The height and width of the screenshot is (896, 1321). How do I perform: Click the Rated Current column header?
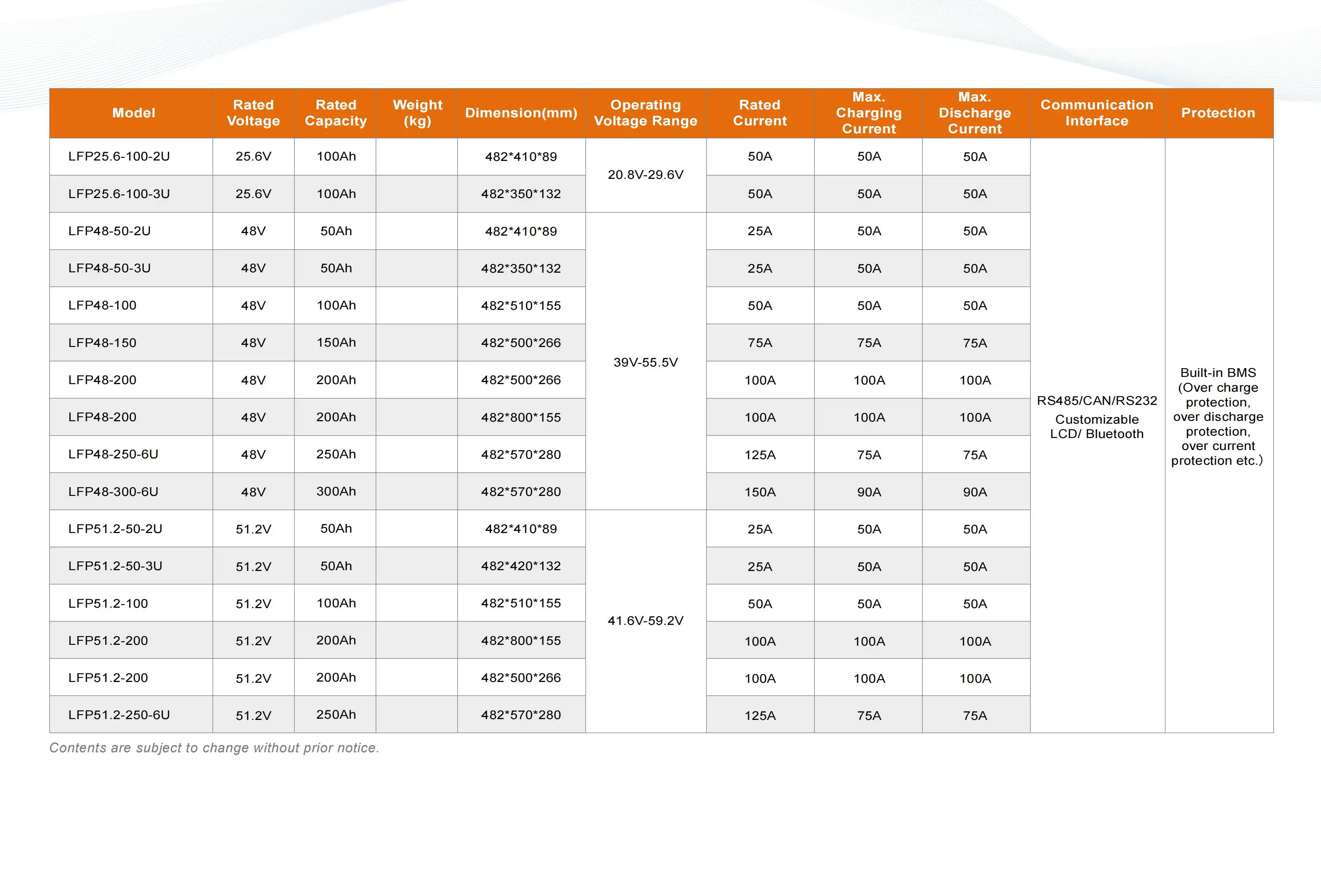pos(760,113)
